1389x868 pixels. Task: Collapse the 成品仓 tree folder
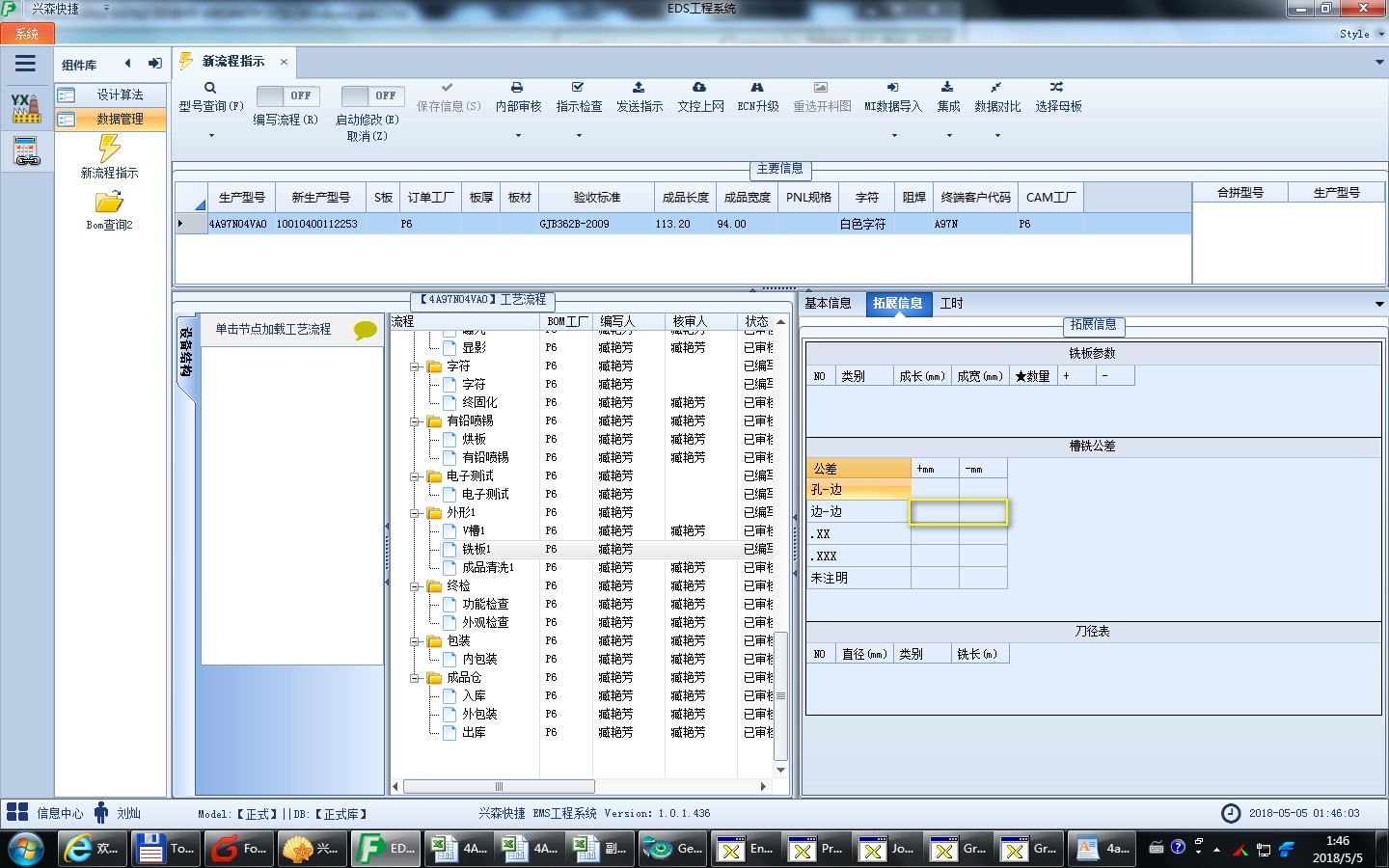point(414,678)
